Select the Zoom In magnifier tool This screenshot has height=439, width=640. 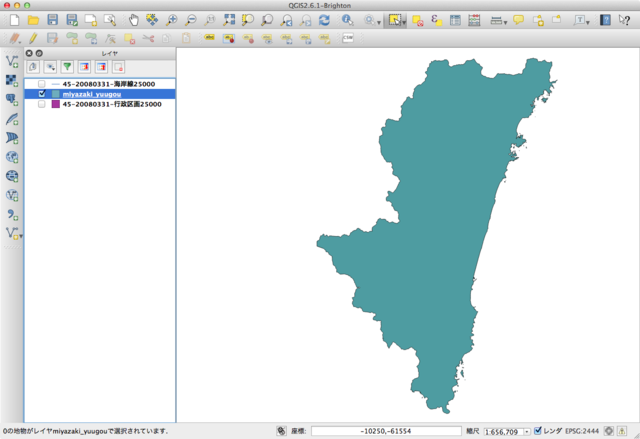coord(171,20)
